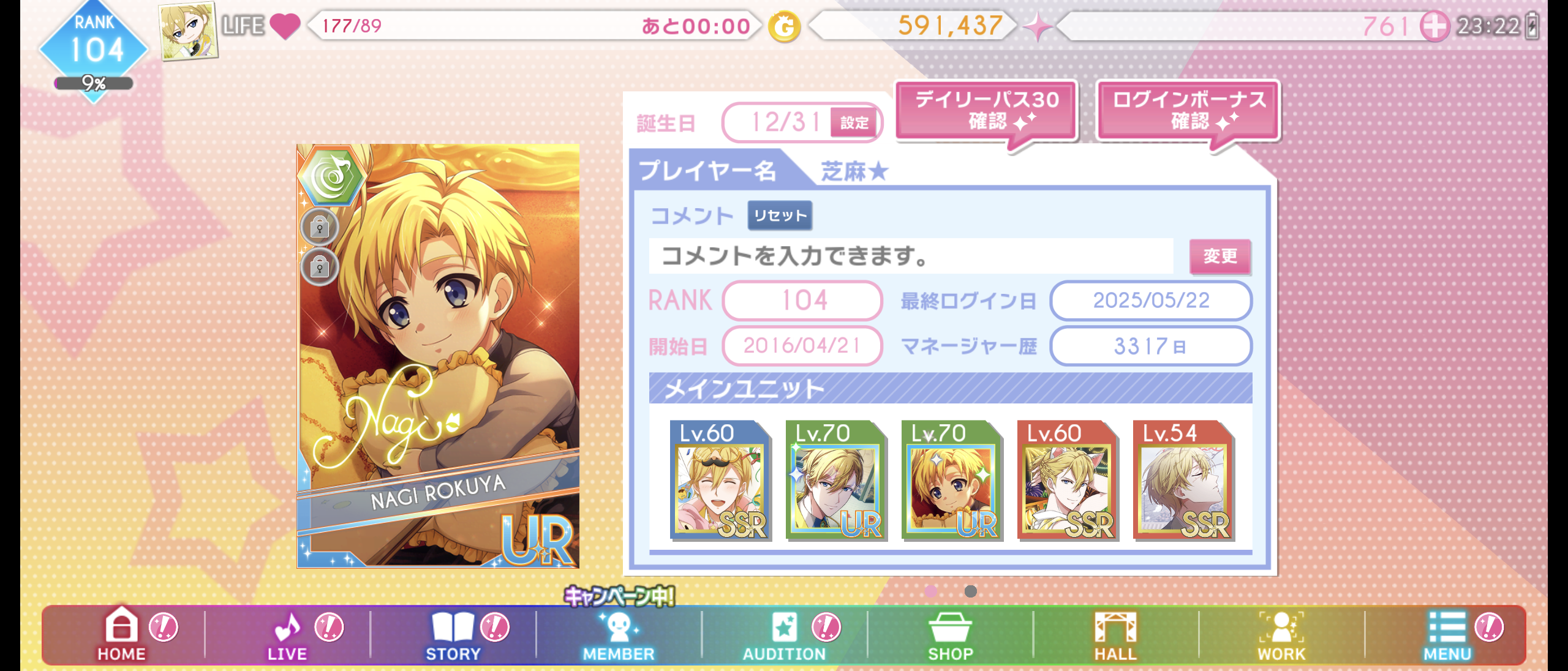Screen dimensions: 1568x671
Task: Tap the pink plus to add stones
Action: click(x=1434, y=26)
